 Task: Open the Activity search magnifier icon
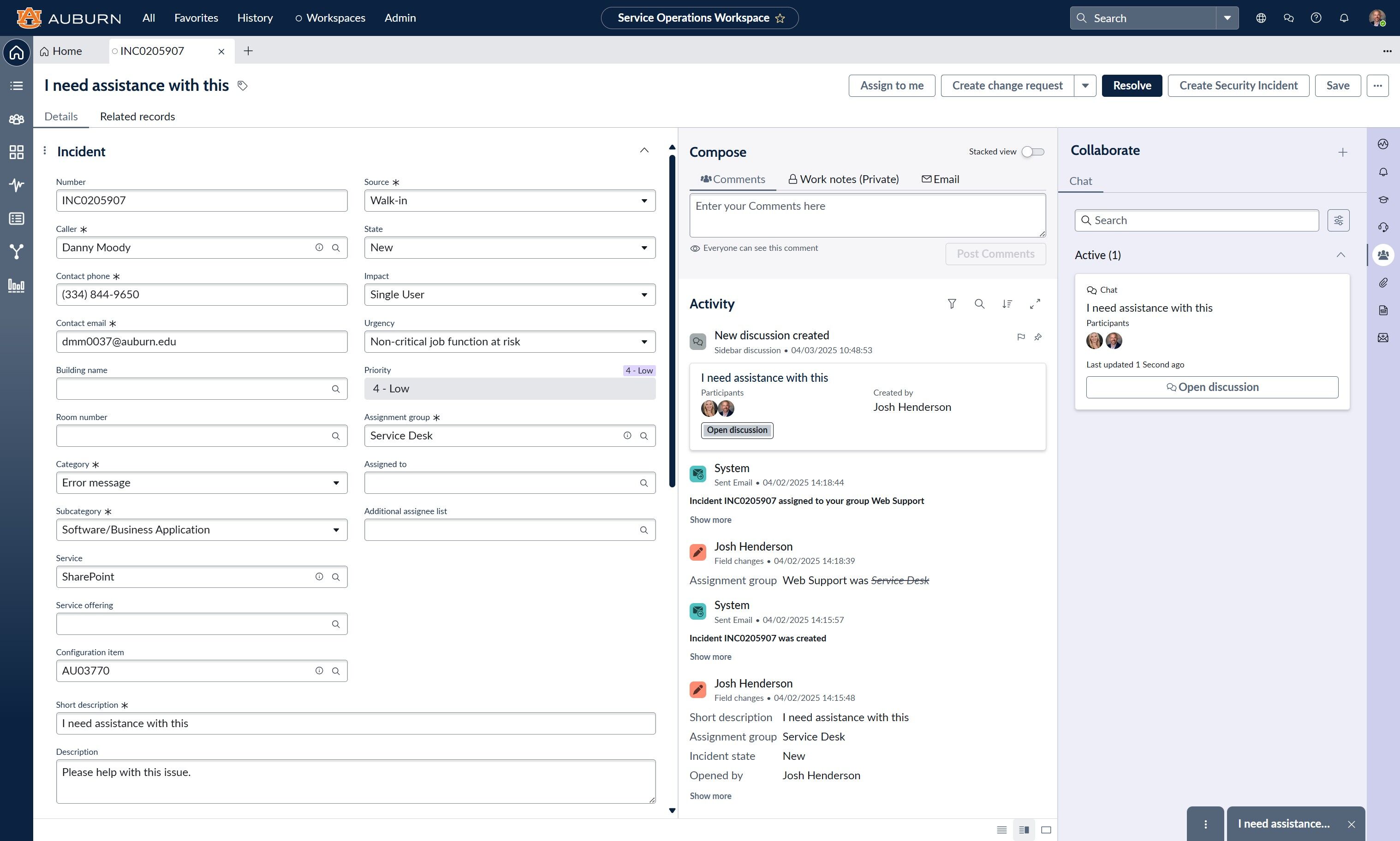[979, 304]
